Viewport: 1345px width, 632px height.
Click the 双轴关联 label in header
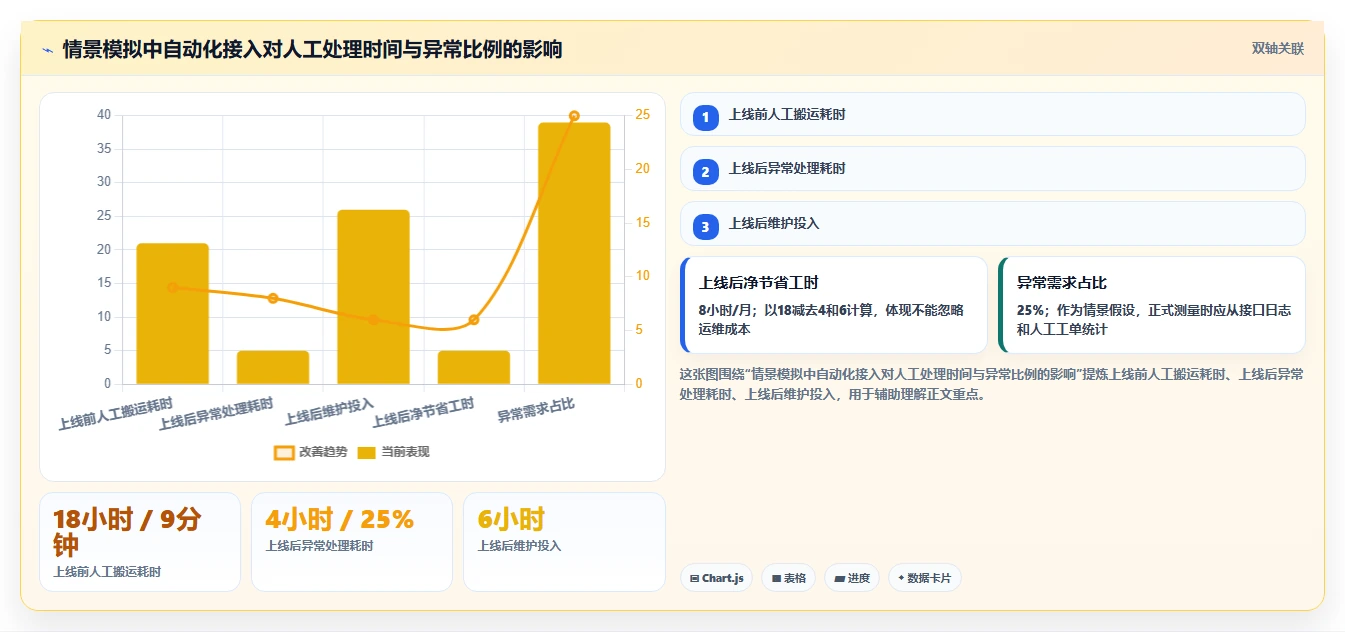pos(1278,48)
